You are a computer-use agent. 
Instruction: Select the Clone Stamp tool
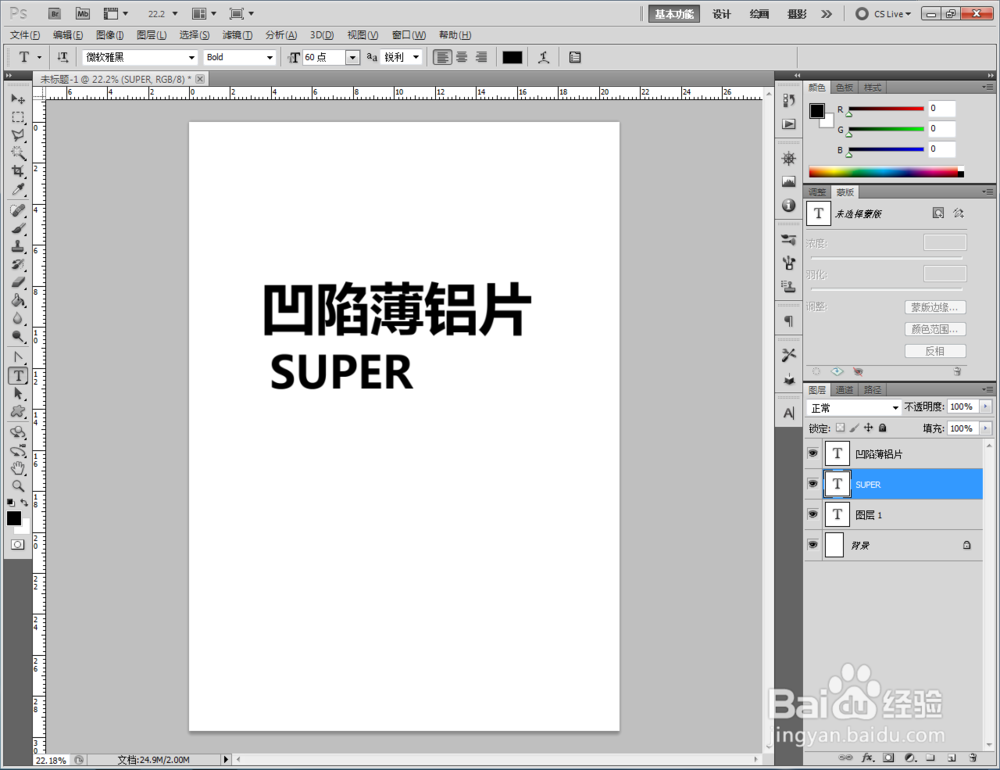pyautogui.click(x=18, y=246)
